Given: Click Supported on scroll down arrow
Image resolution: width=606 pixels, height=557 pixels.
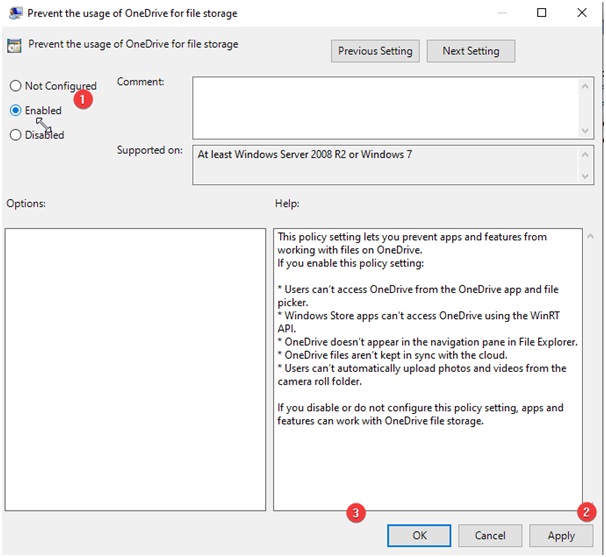Looking at the screenshot, I should click(585, 176).
